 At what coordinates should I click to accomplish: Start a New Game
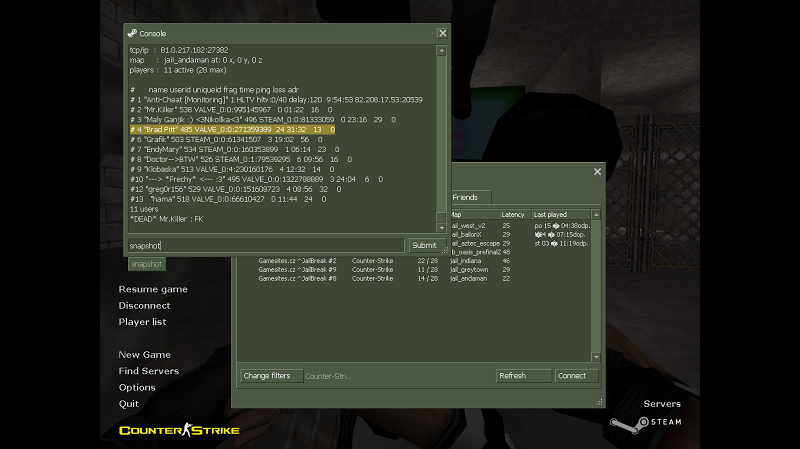coord(144,355)
